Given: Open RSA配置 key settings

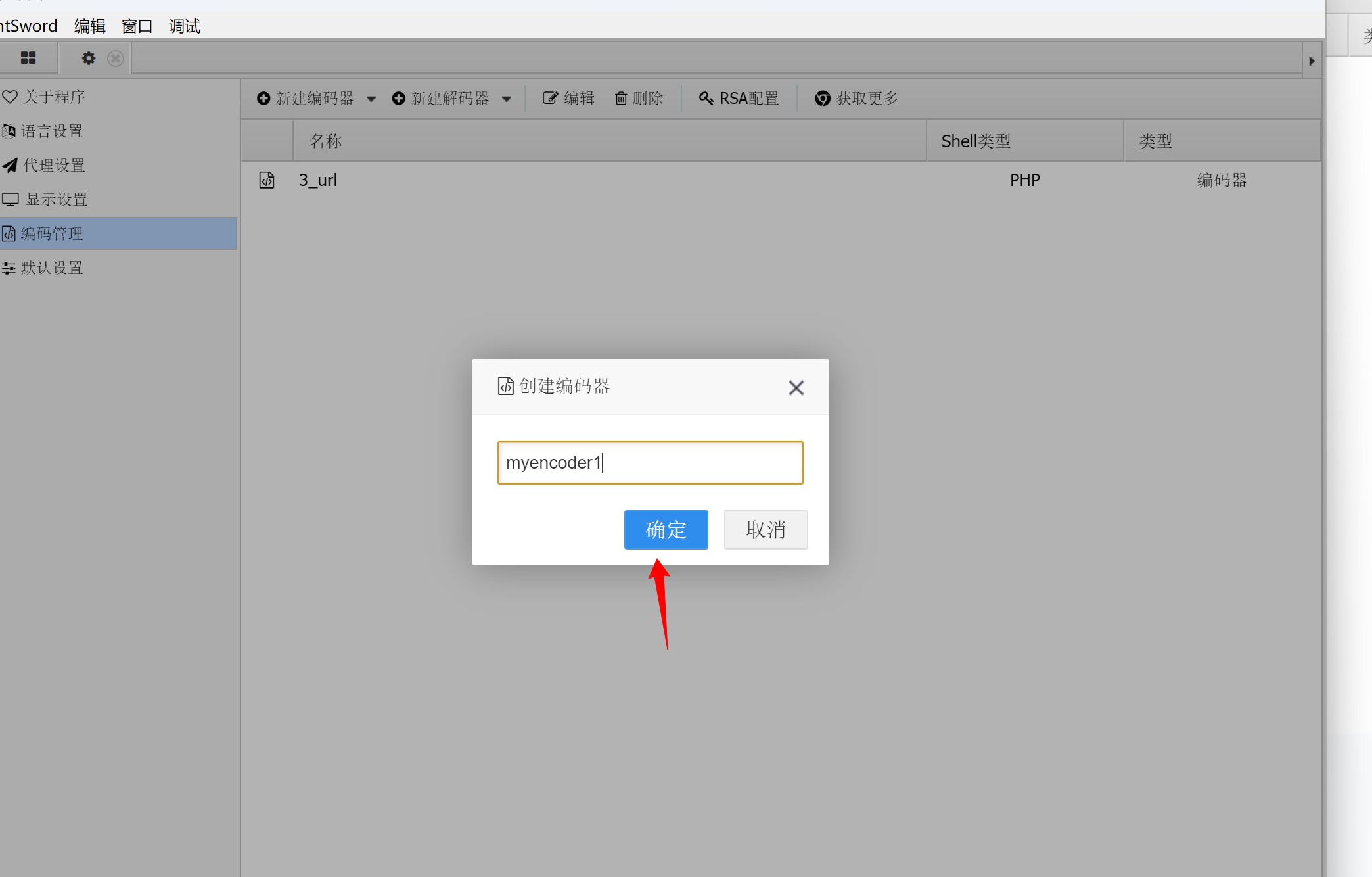Looking at the screenshot, I should [x=739, y=99].
